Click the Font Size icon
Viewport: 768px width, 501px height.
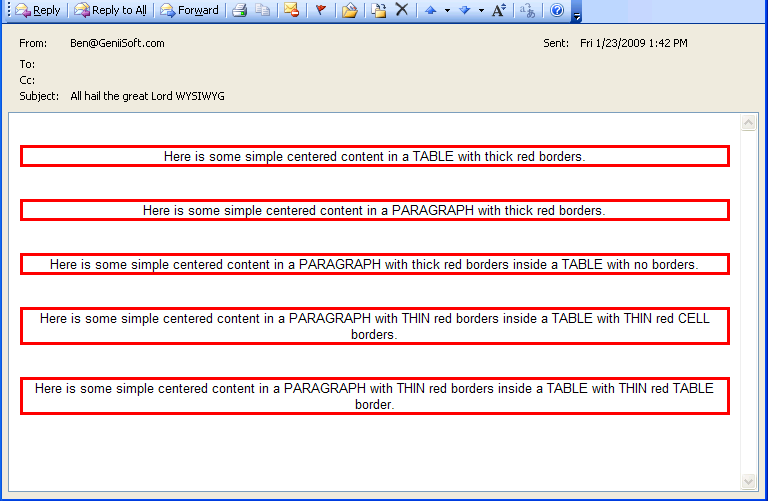pyautogui.click(x=499, y=11)
